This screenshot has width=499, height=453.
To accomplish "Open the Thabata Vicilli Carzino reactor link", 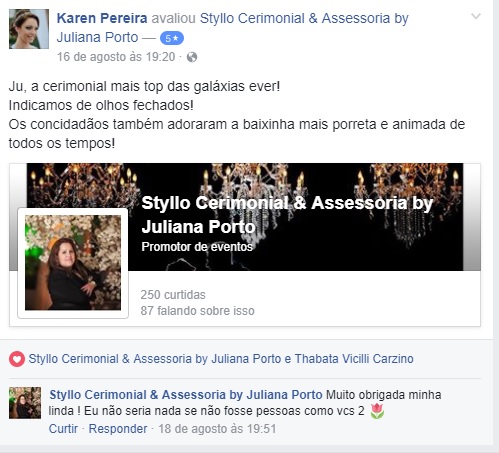I will [354, 359].
